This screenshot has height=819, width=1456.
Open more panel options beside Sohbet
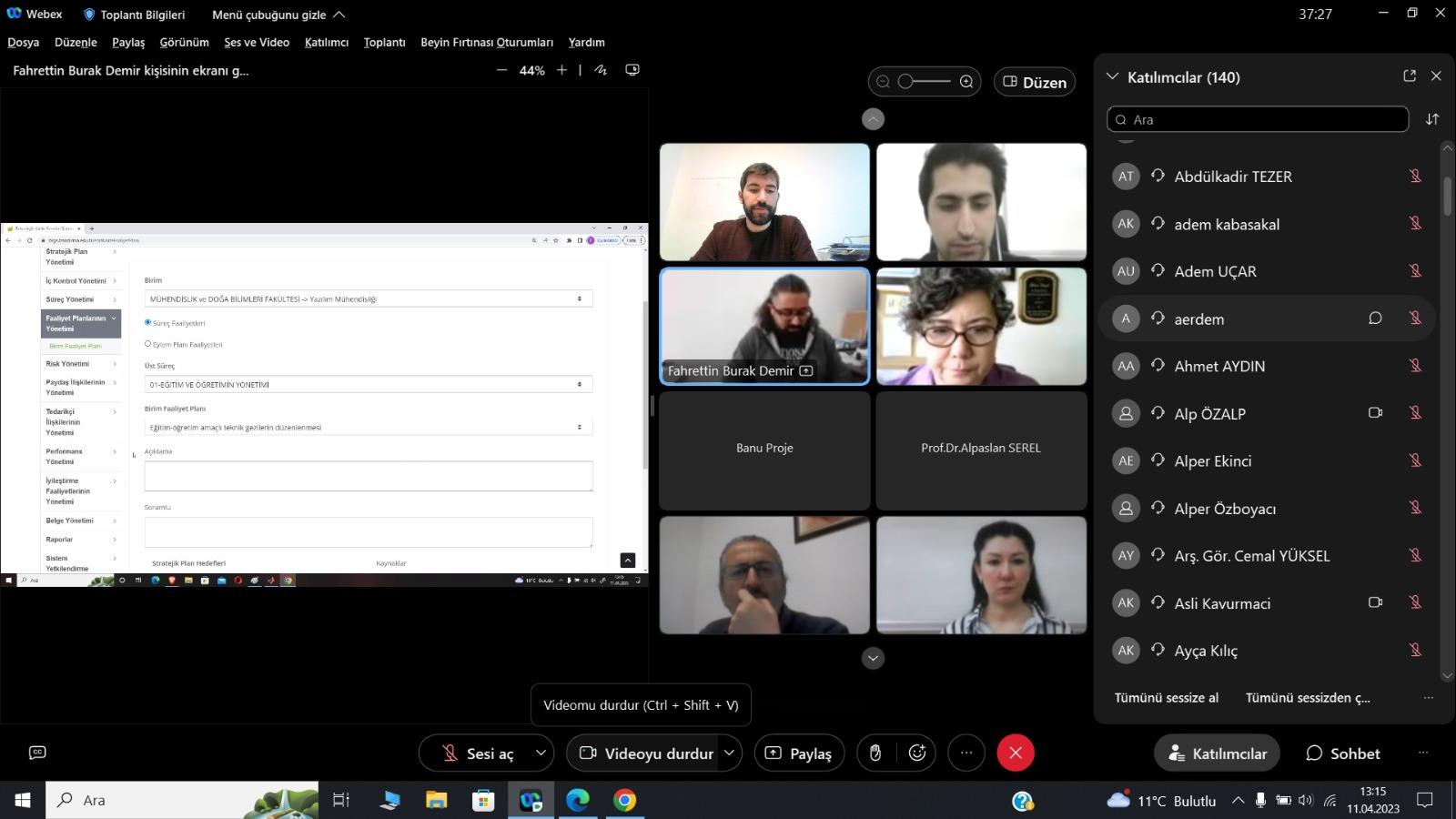click(1423, 753)
